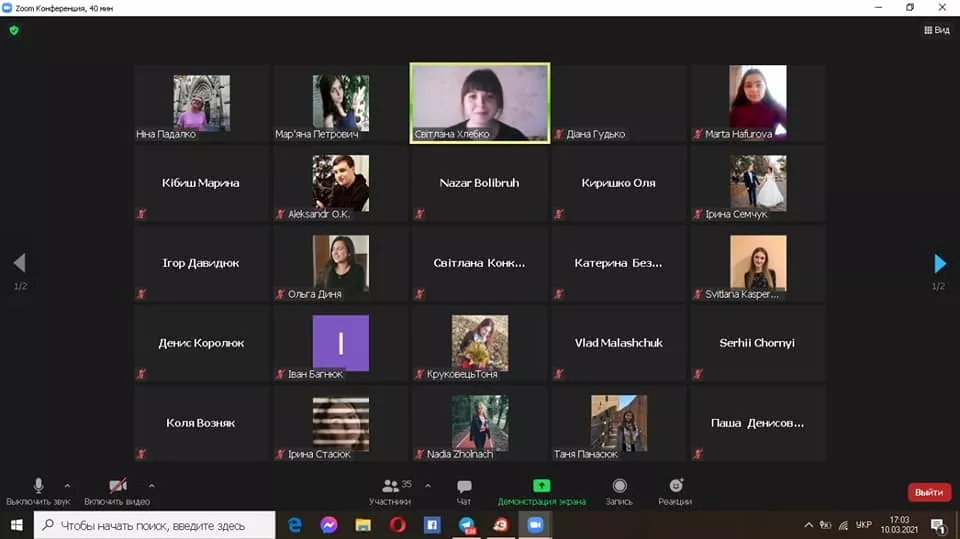Screen dimensions: 960x539
Task: Select Nazar Bolibruh's participant tile
Action: [479, 183]
